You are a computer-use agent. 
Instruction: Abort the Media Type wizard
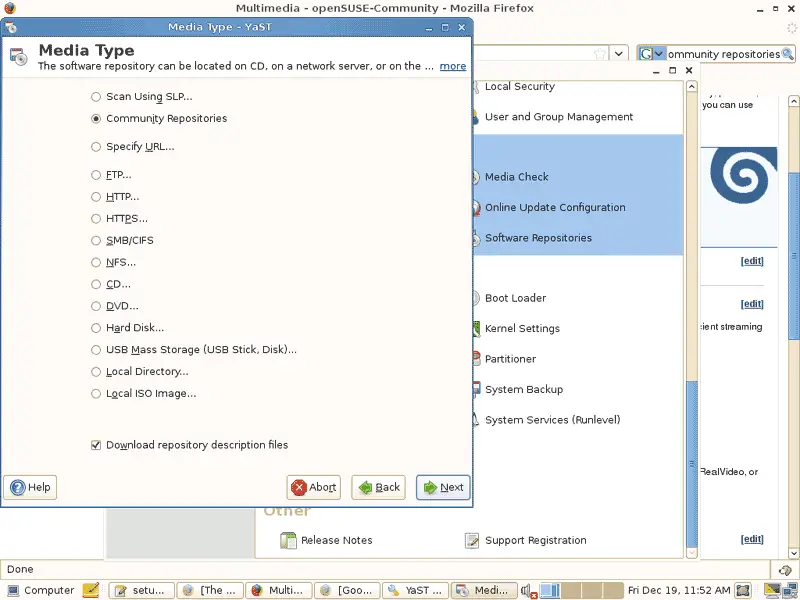[313, 487]
